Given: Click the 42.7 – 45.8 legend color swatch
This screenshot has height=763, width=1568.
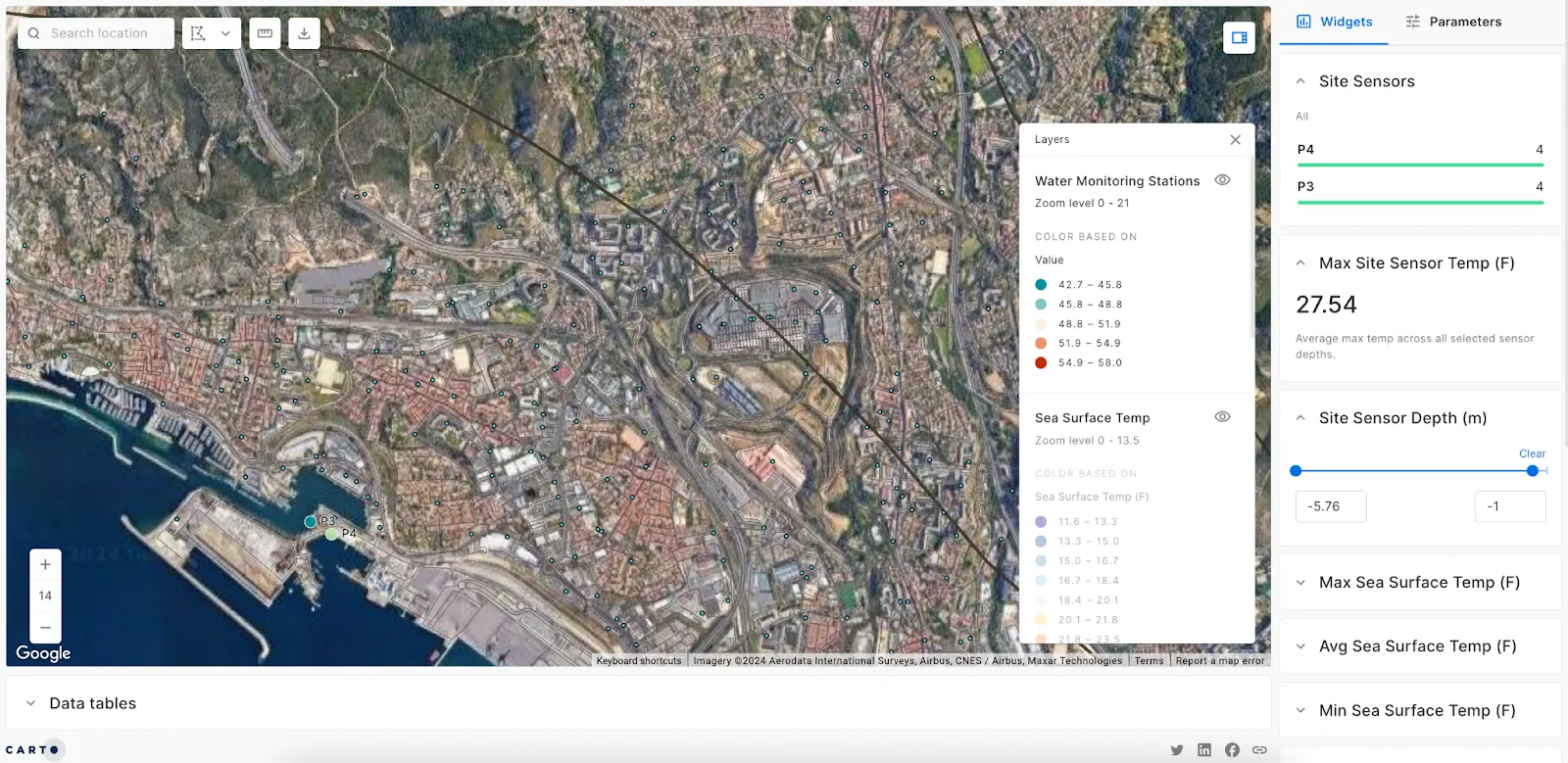Looking at the screenshot, I should 1041,285.
